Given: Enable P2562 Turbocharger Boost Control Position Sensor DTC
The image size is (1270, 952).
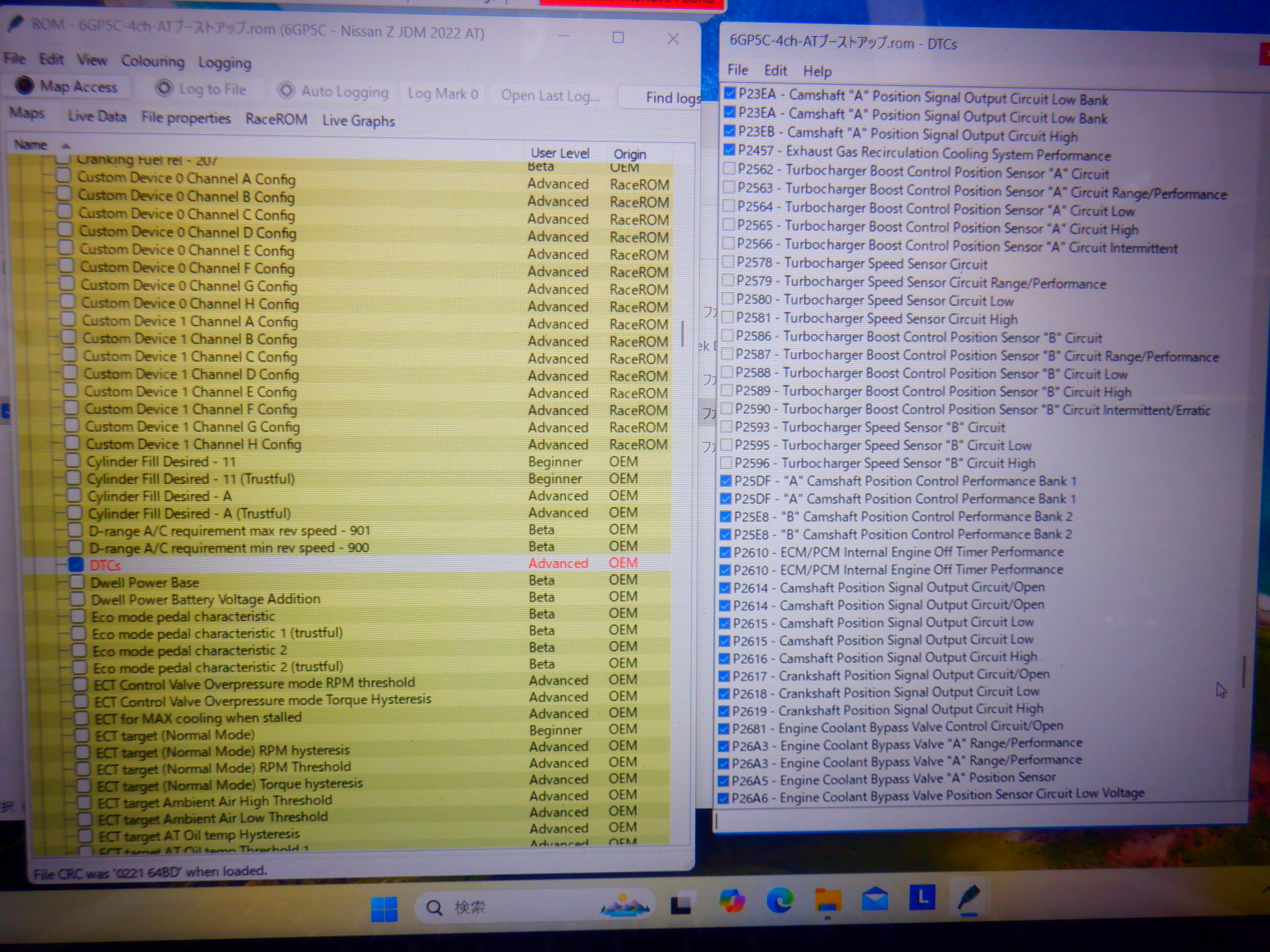Looking at the screenshot, I should [729, 169].
